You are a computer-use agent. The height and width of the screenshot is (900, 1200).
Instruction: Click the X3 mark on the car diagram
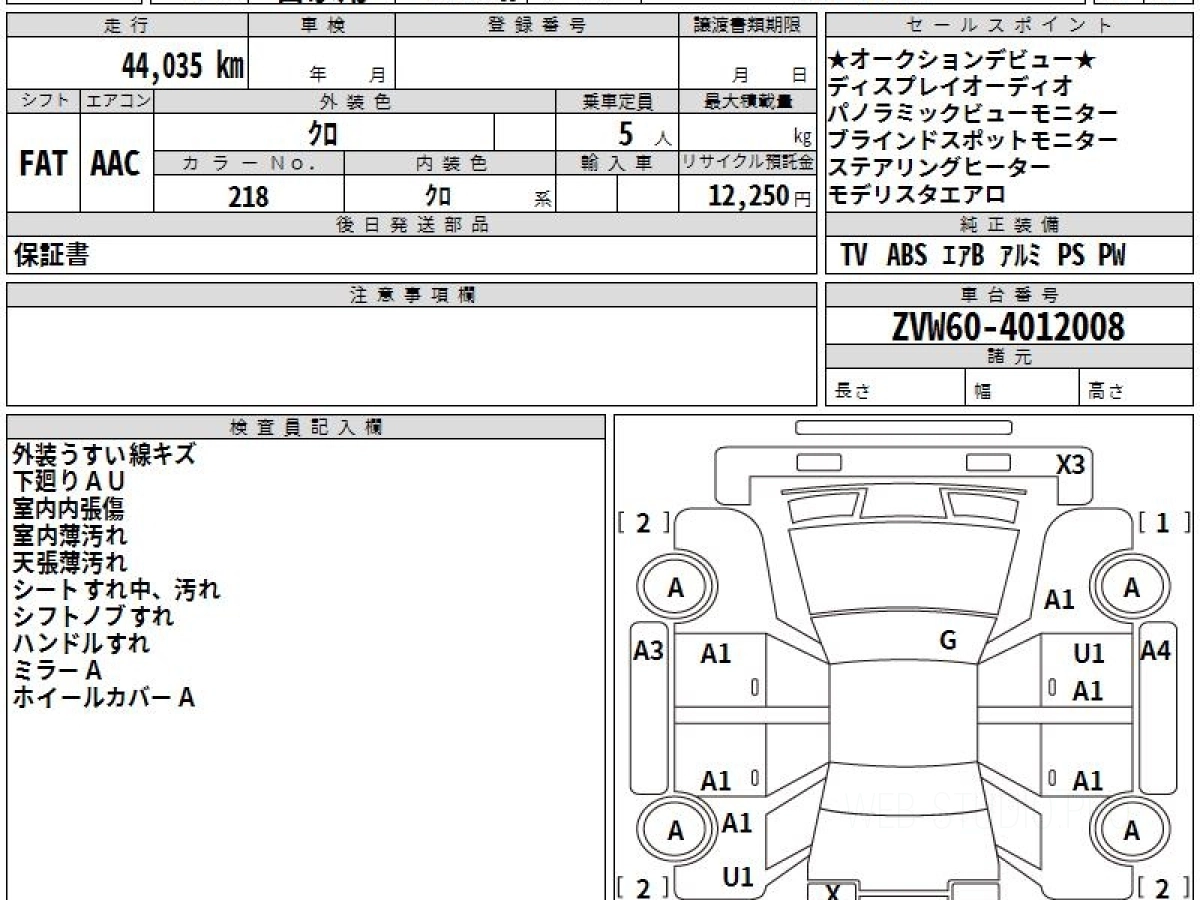tap(1071, 465)
